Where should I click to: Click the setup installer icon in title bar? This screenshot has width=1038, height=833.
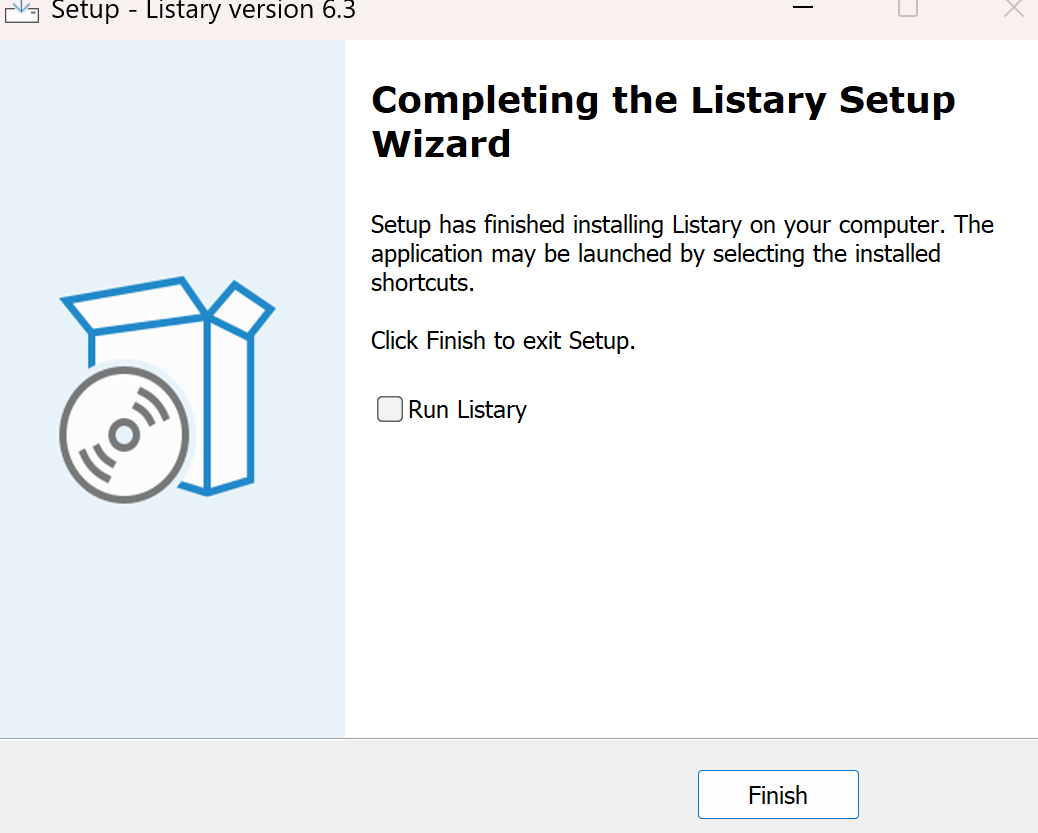point(22,11)
